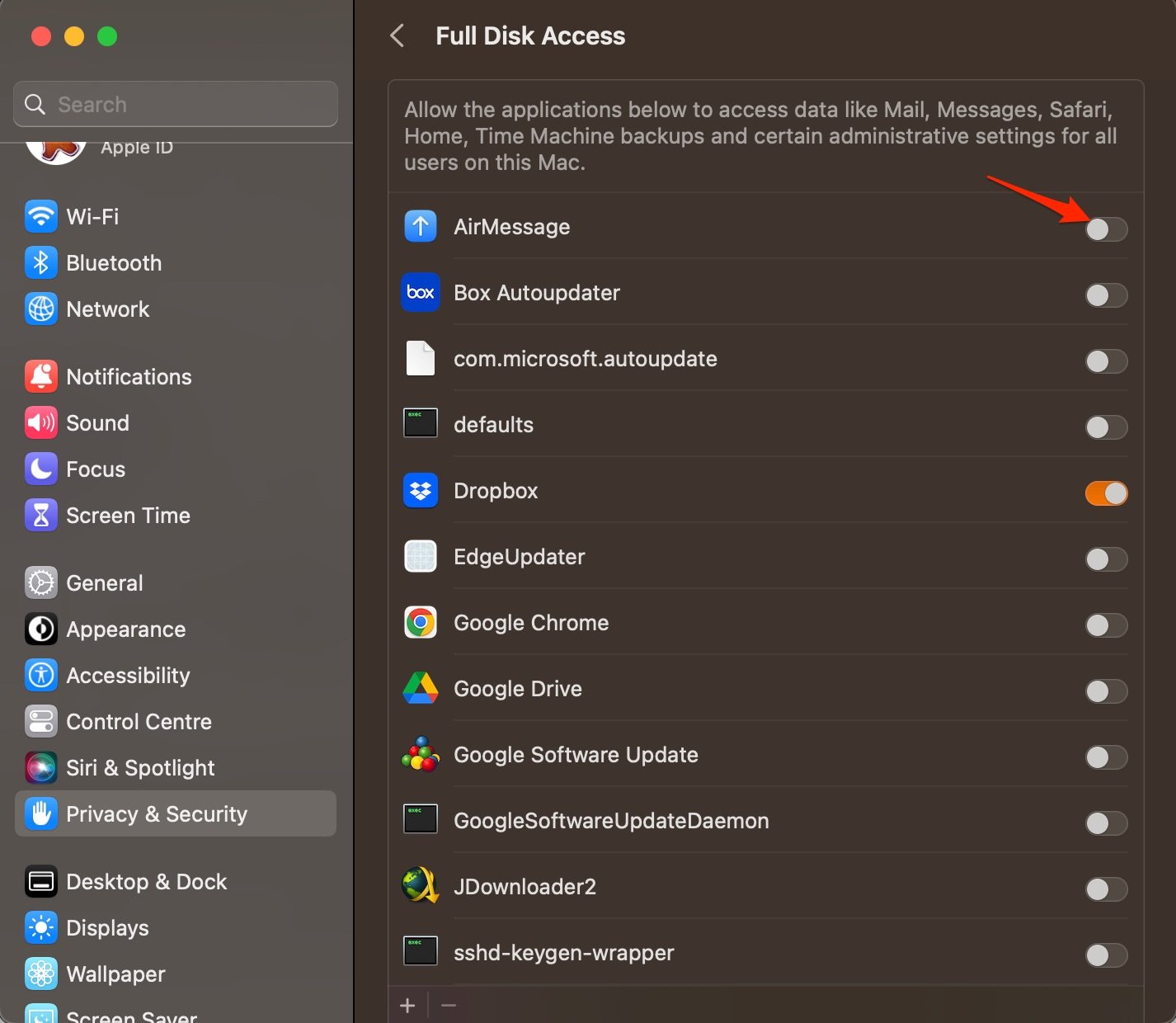
Task: Click the sidebar Search field
Action: click(176, 104)
